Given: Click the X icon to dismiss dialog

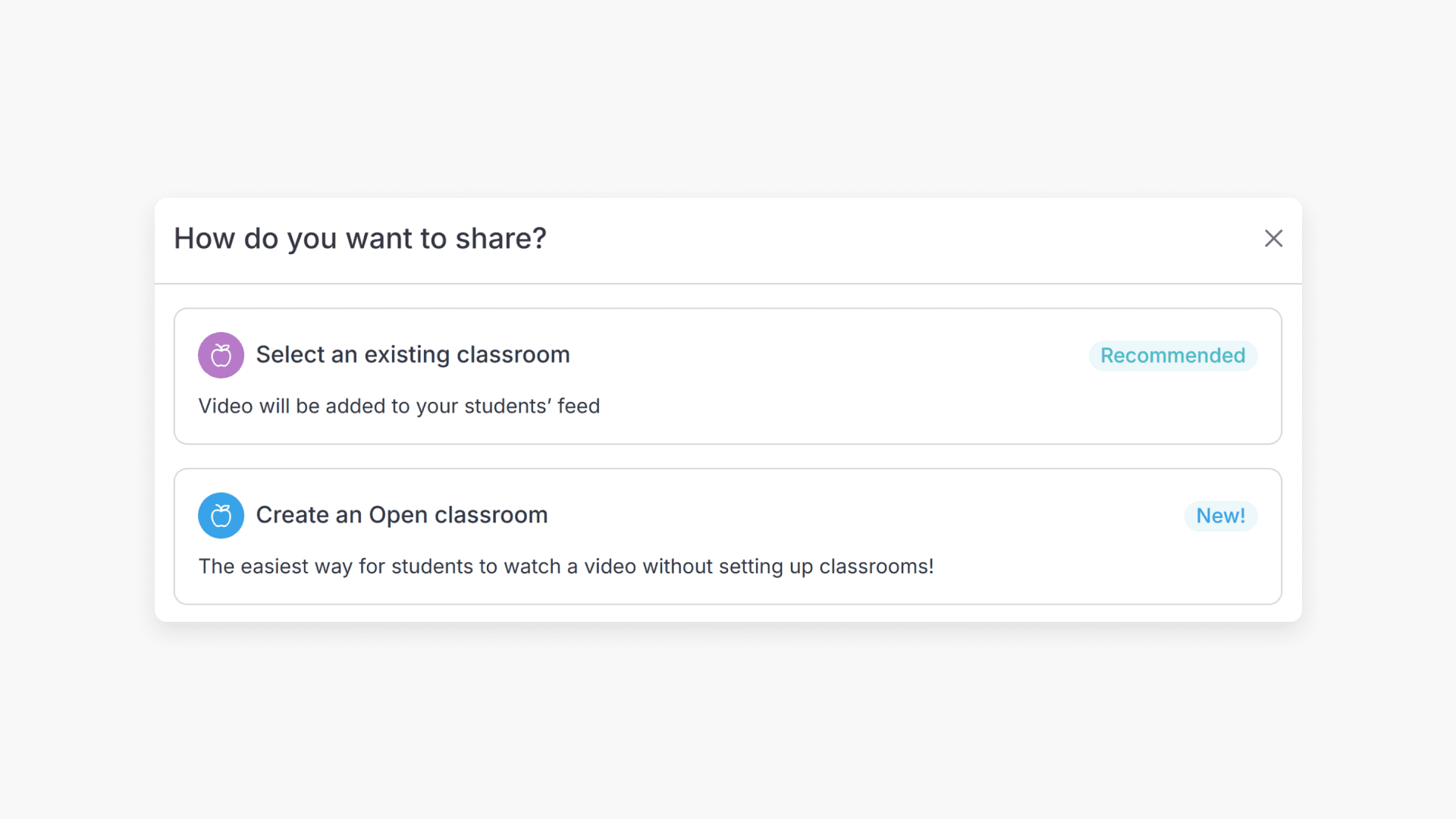Looking at the screenshot, I should click(1273, 238).
